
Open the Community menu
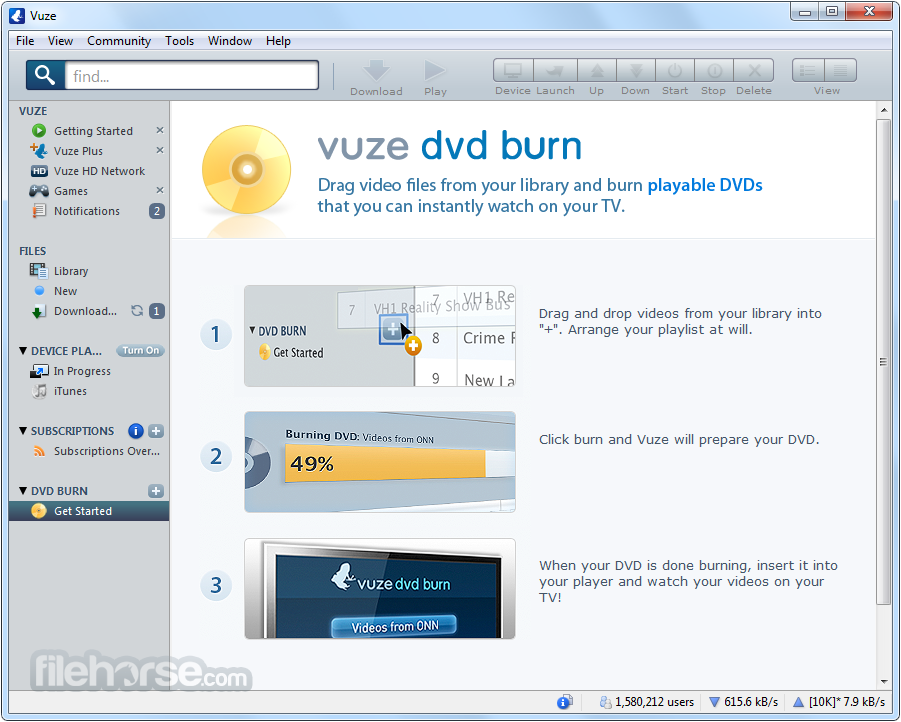(119, 41)
